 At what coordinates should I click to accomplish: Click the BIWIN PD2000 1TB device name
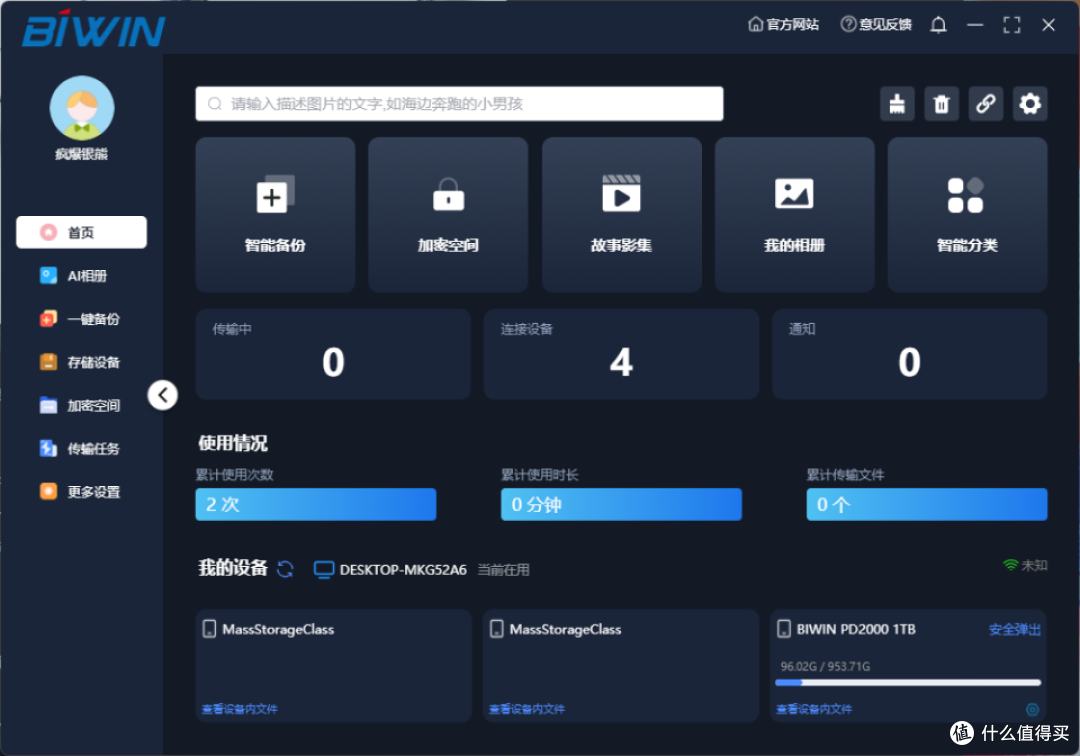tap(856, 629)
